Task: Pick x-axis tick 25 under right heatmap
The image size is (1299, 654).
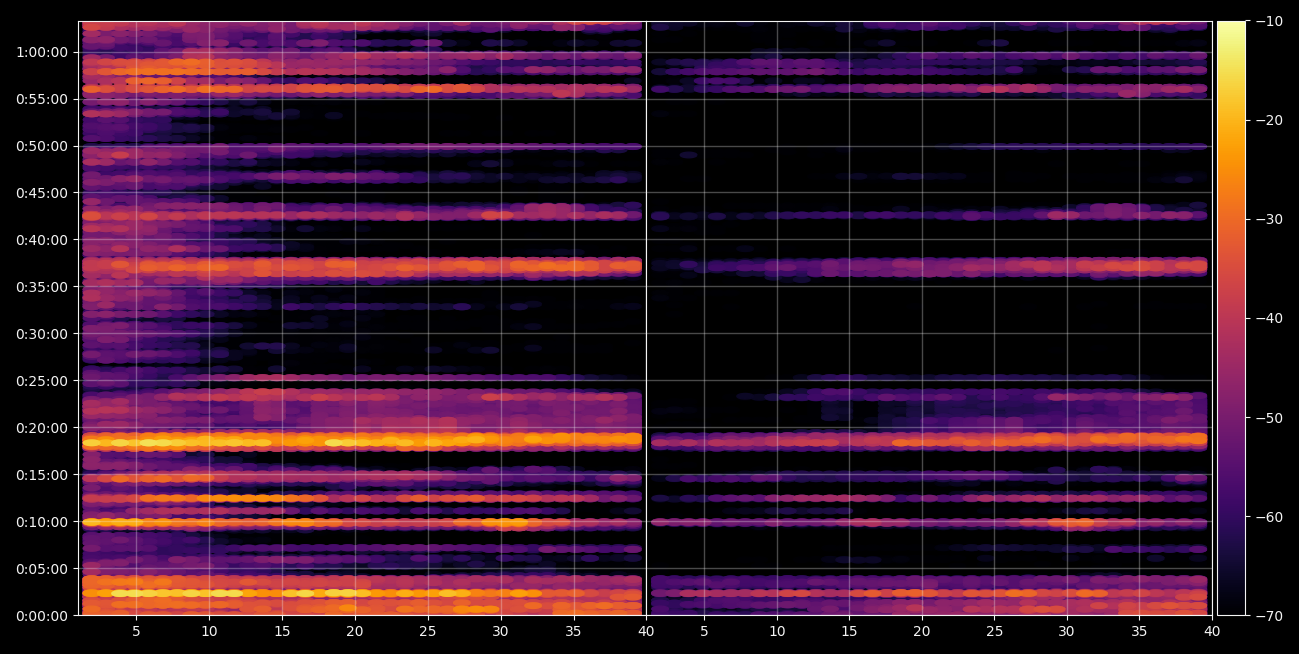Action: point(994,632)
